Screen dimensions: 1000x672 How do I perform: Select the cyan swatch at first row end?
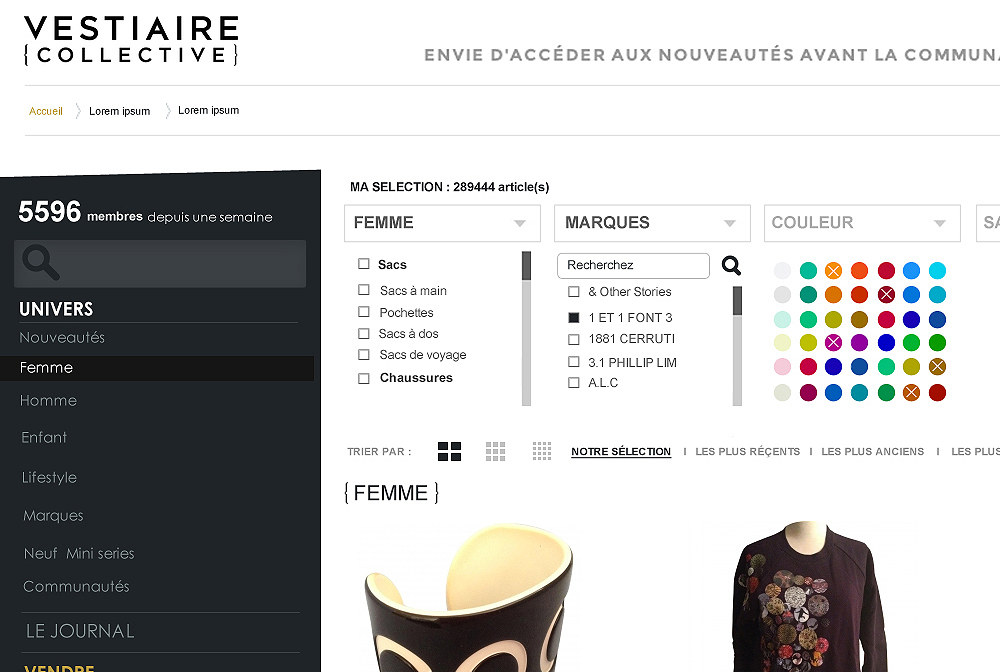938,270
